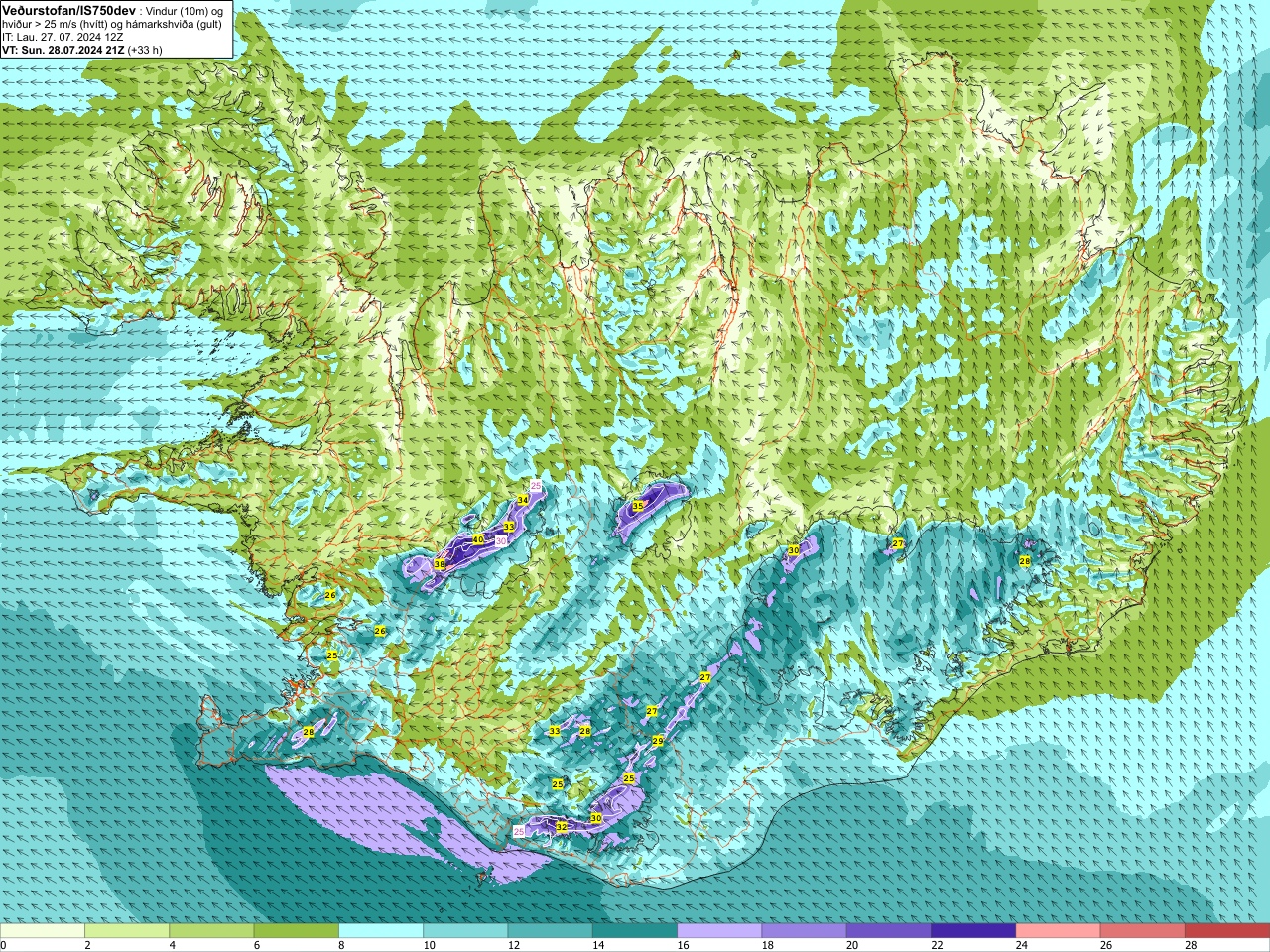Viewport: 1270px width, 952px height.
Task: Click the 26–28 m/s salmon legend swatch
Action: [1142, 931]
